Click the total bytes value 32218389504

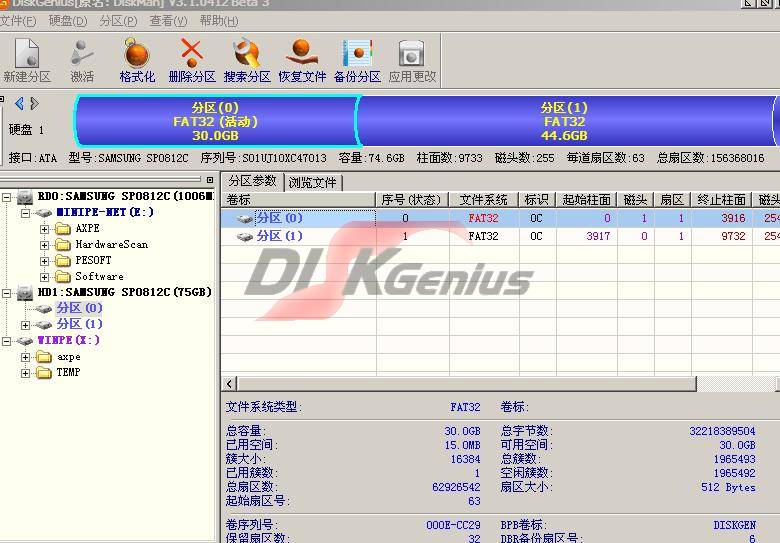click(x=722, y=431)
